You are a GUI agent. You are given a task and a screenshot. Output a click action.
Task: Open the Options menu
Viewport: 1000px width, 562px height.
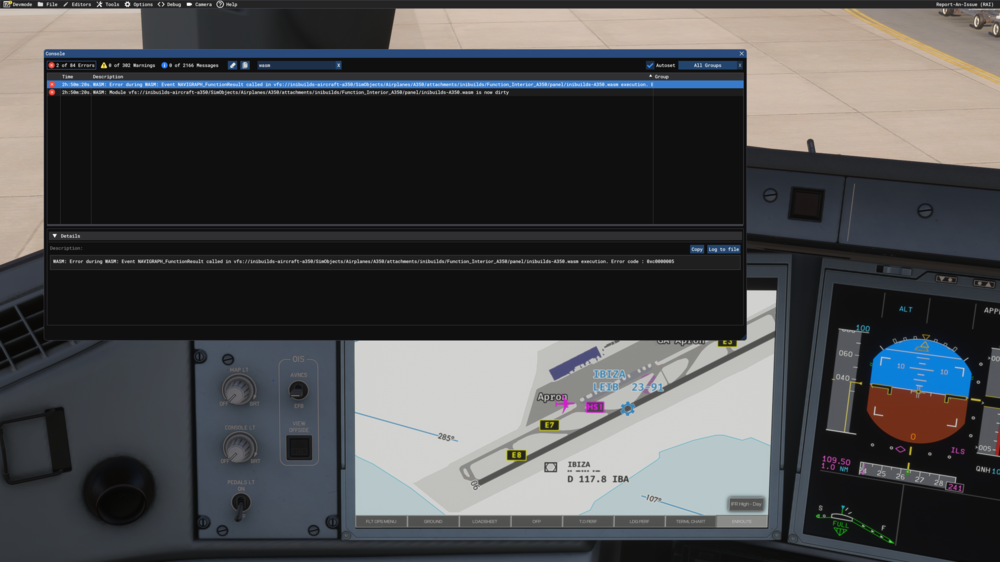[x=138, y=4]
